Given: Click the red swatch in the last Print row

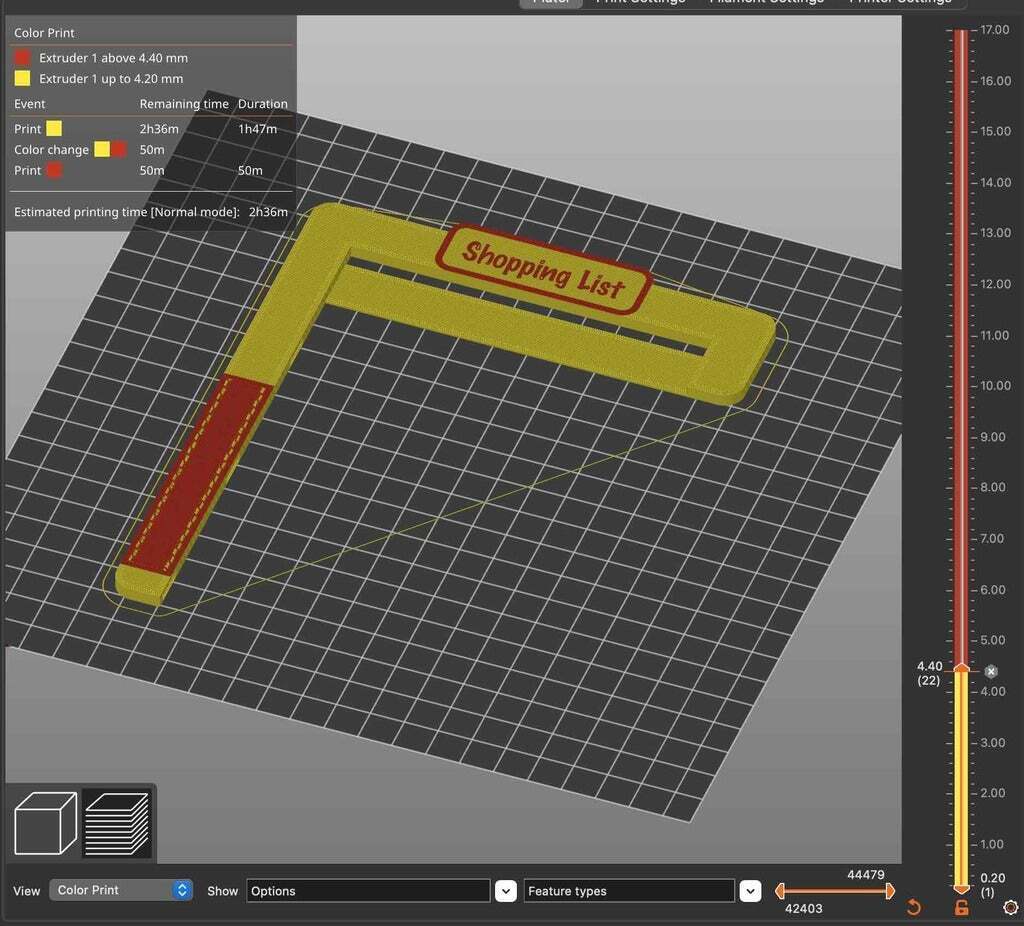Looking at the screenshot, I should (x=54, y=171).
